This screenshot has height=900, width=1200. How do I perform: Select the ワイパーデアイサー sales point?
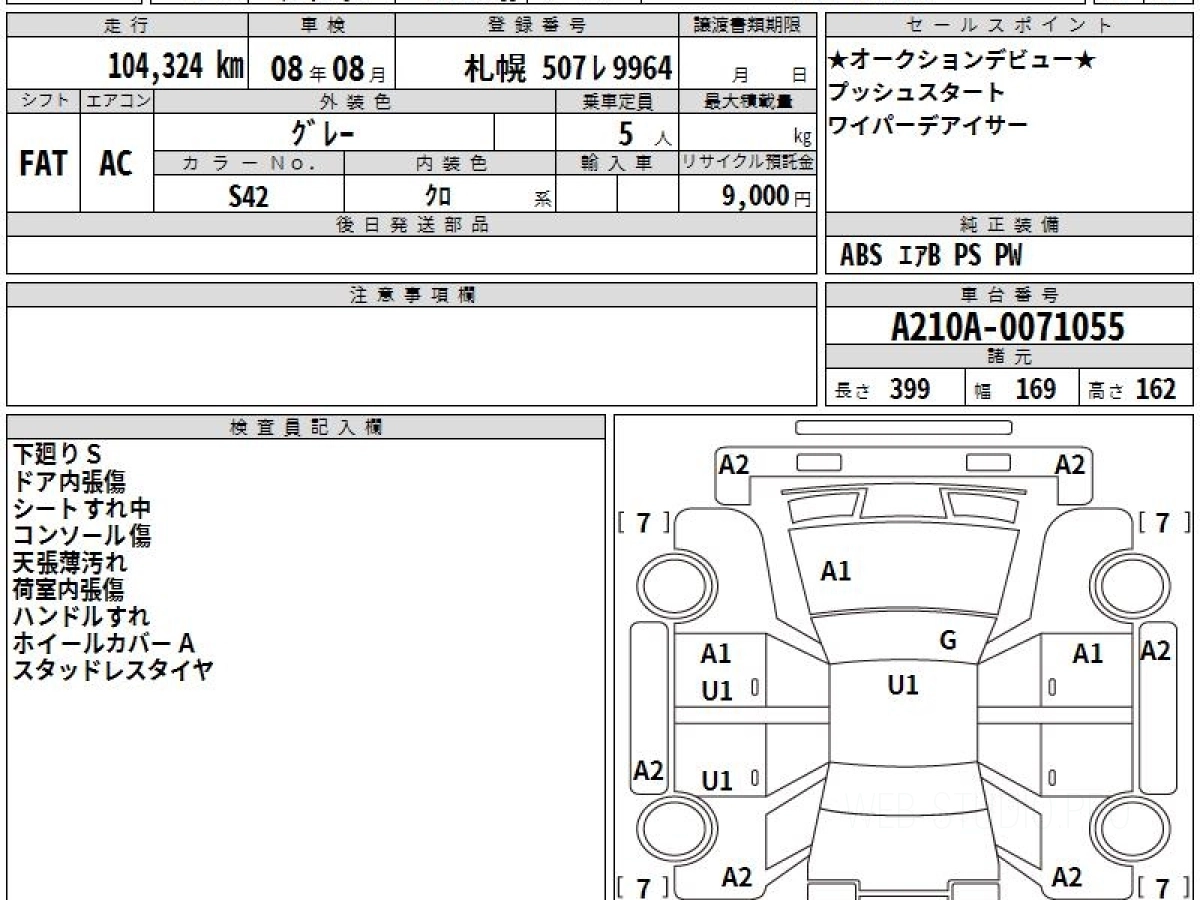(x=927, y=125)
